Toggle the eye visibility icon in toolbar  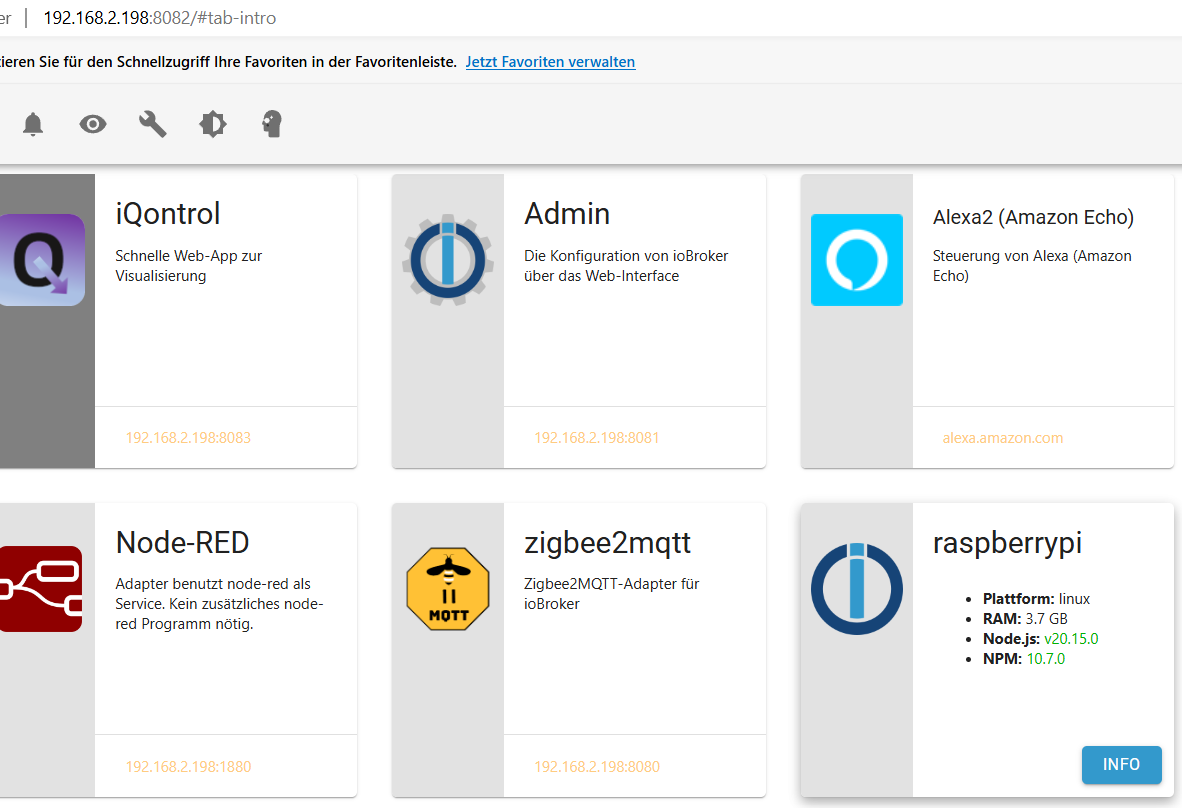click(x=93, y=124)
